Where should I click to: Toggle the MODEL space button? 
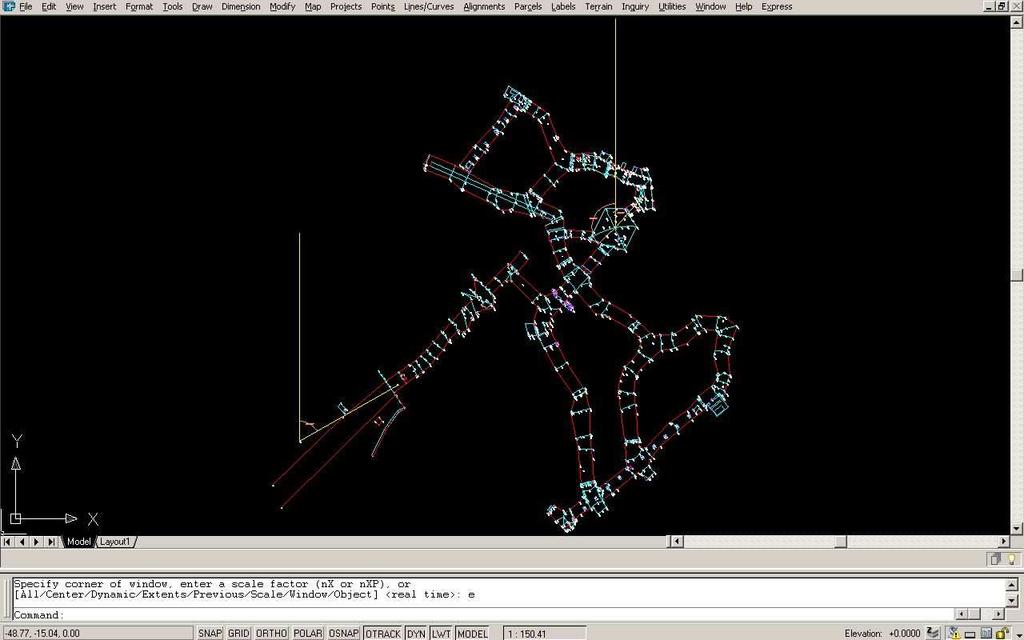[472, 633]
